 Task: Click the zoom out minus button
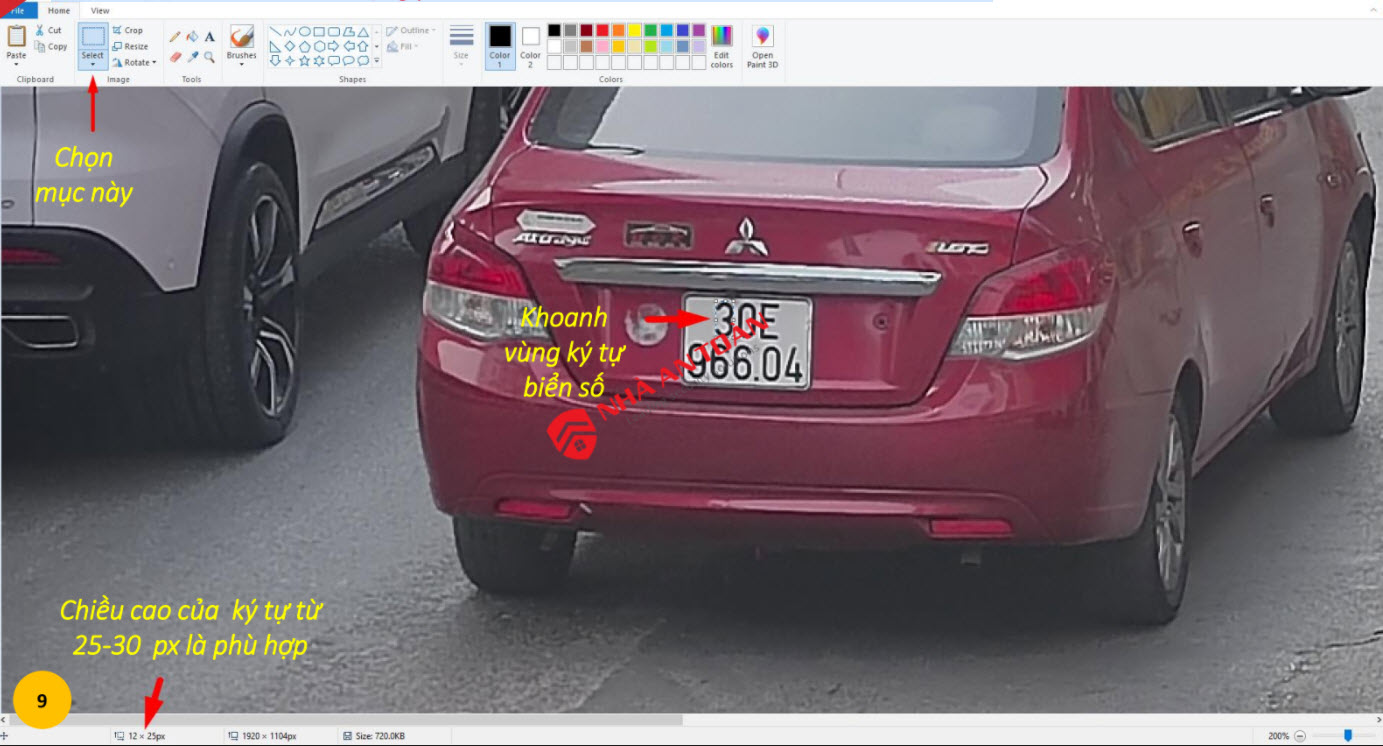tap(1299, 736)
